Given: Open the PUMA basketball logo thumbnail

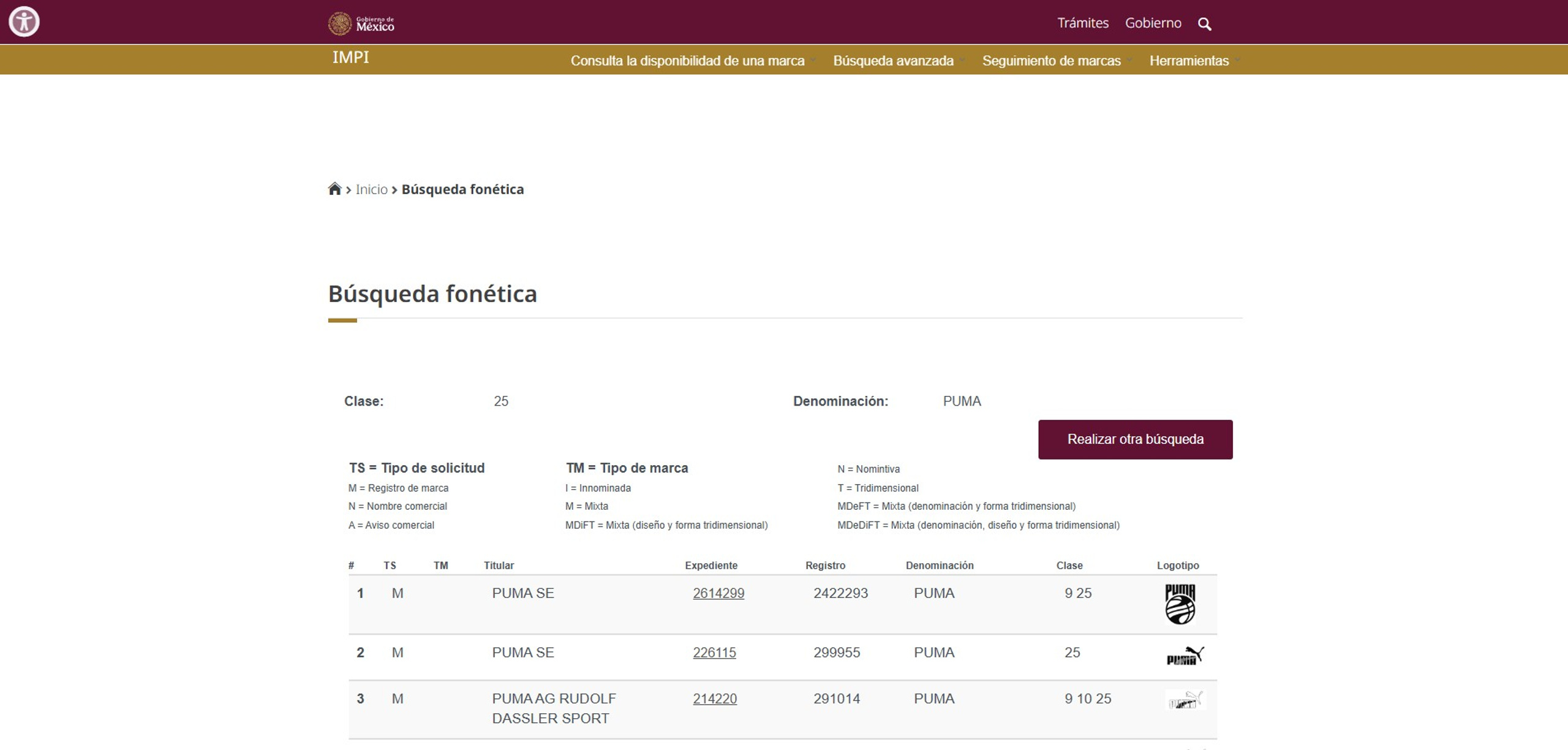Looking at the screenshot, I should (1180, 604).
